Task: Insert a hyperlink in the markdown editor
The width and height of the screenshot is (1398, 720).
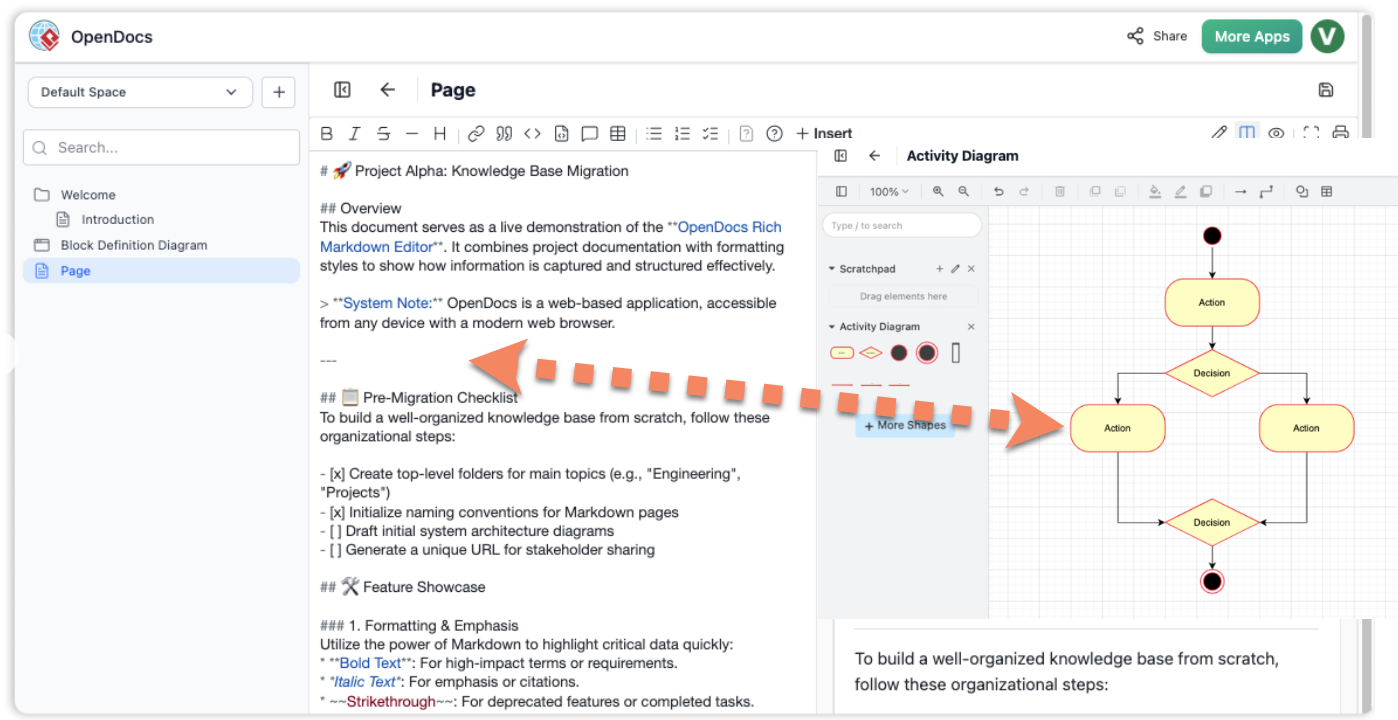Action: click(475, 132)
